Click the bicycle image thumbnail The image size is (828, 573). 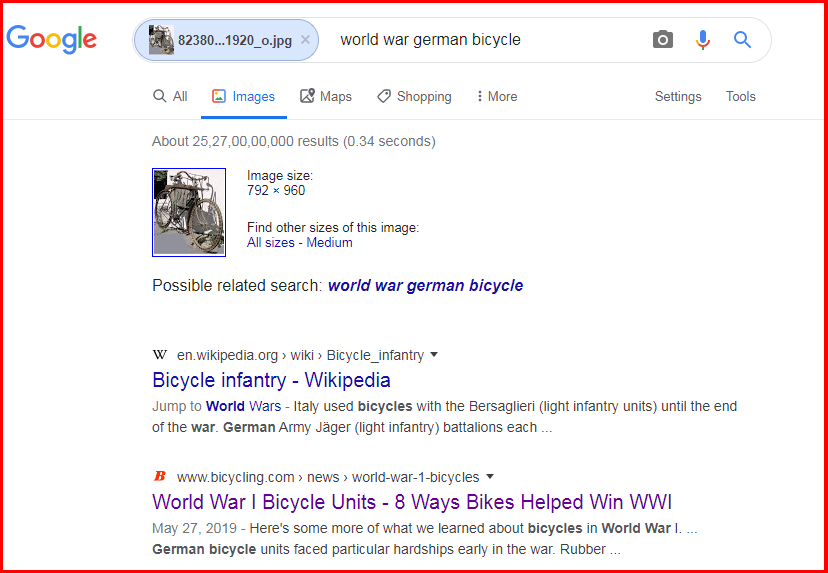click(x=189, y=212)
